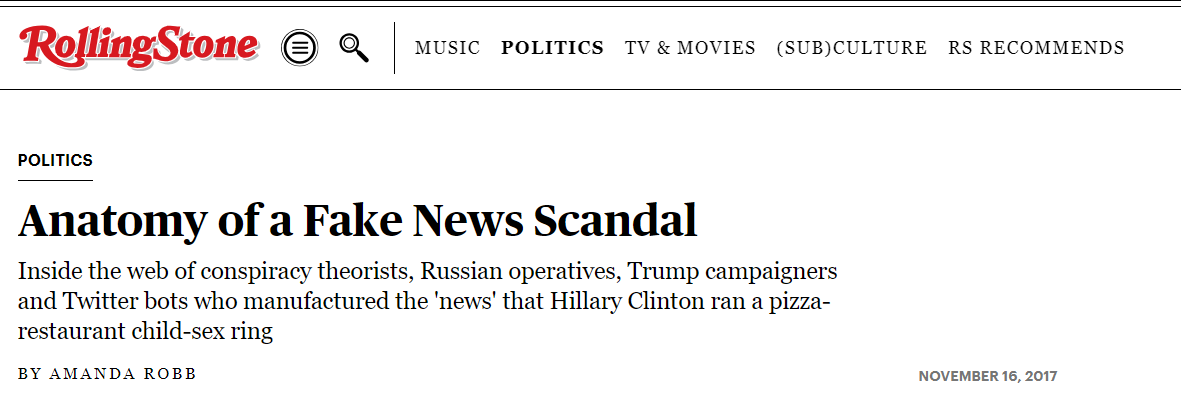Click the Rolling Stone logo
Viewport: 1181px width, 408px height.
point(139,46)
